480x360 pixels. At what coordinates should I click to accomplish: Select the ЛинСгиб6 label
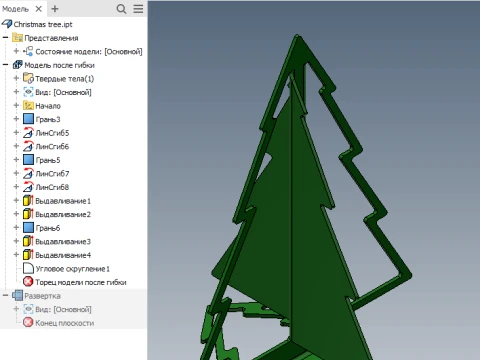coord(52,147)
